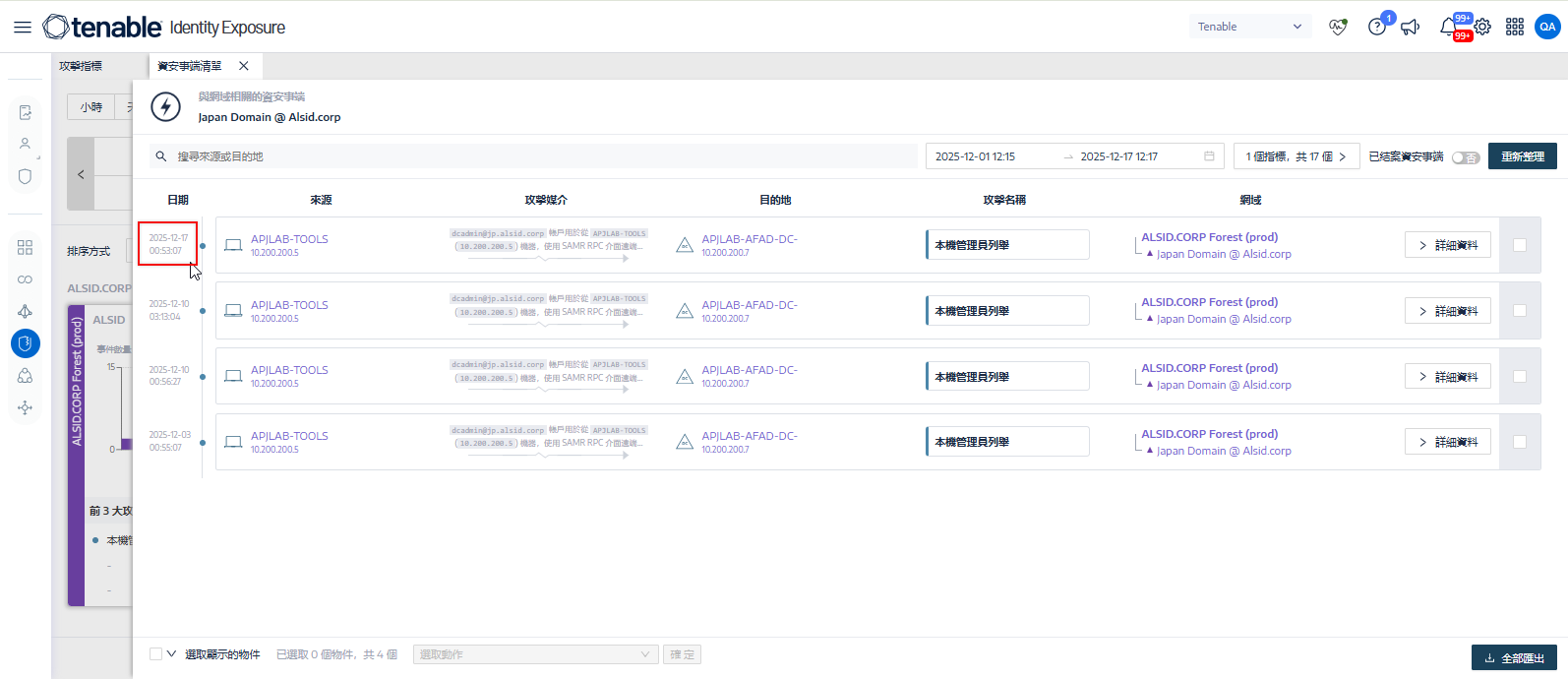Click the 全部匯出 export button
This screenshot has height=679, width=1568.
(1514, 658)
